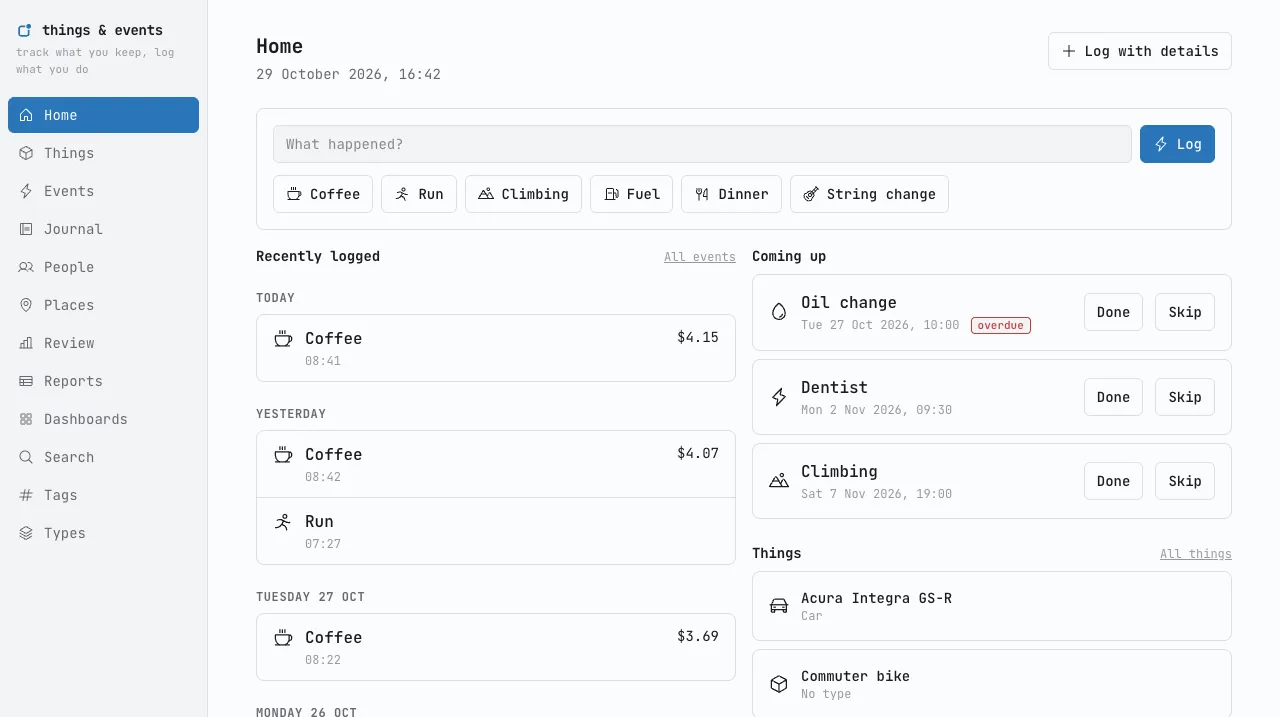The width and height of the screenshot is (1280, 717).
Task: Click the things & events logo icon
Action: 25,30
